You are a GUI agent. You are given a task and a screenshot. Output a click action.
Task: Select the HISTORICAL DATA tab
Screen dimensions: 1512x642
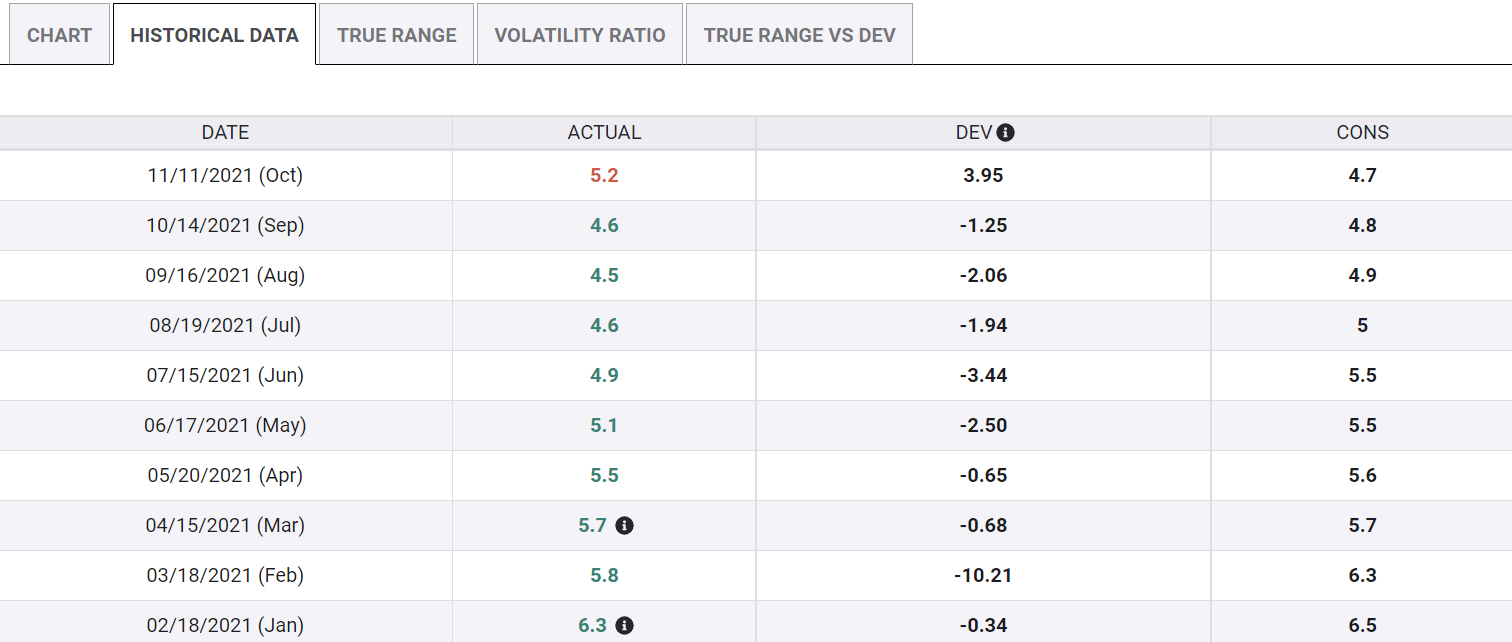(214, 35)
